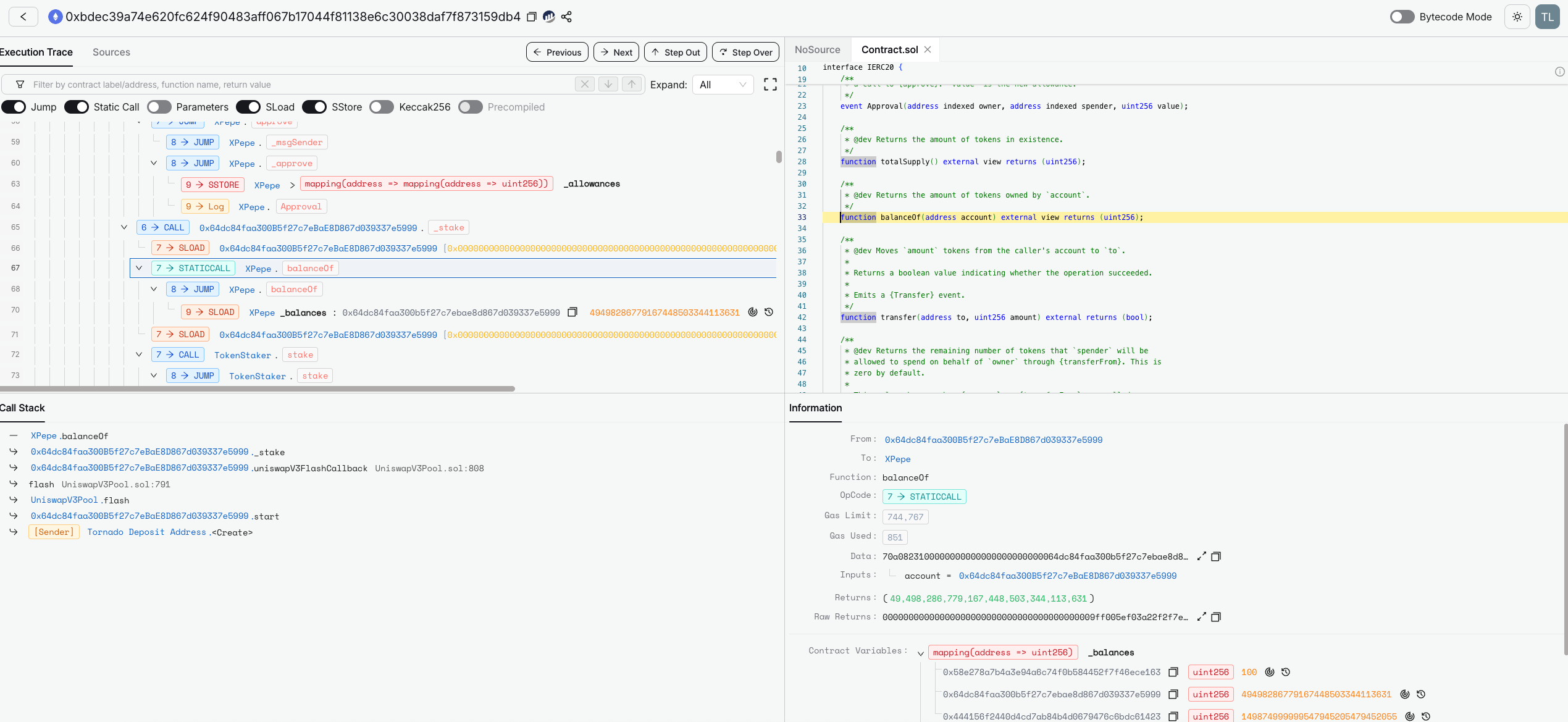
Task: Jump to next filter match arrow
Action: [x=608, y=84]
